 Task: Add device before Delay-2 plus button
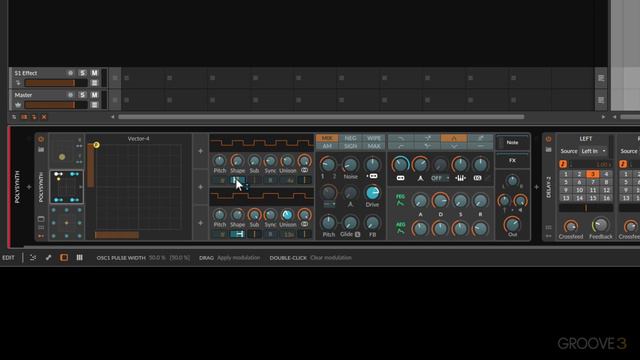pyautogui.click(x=536, y=187)
